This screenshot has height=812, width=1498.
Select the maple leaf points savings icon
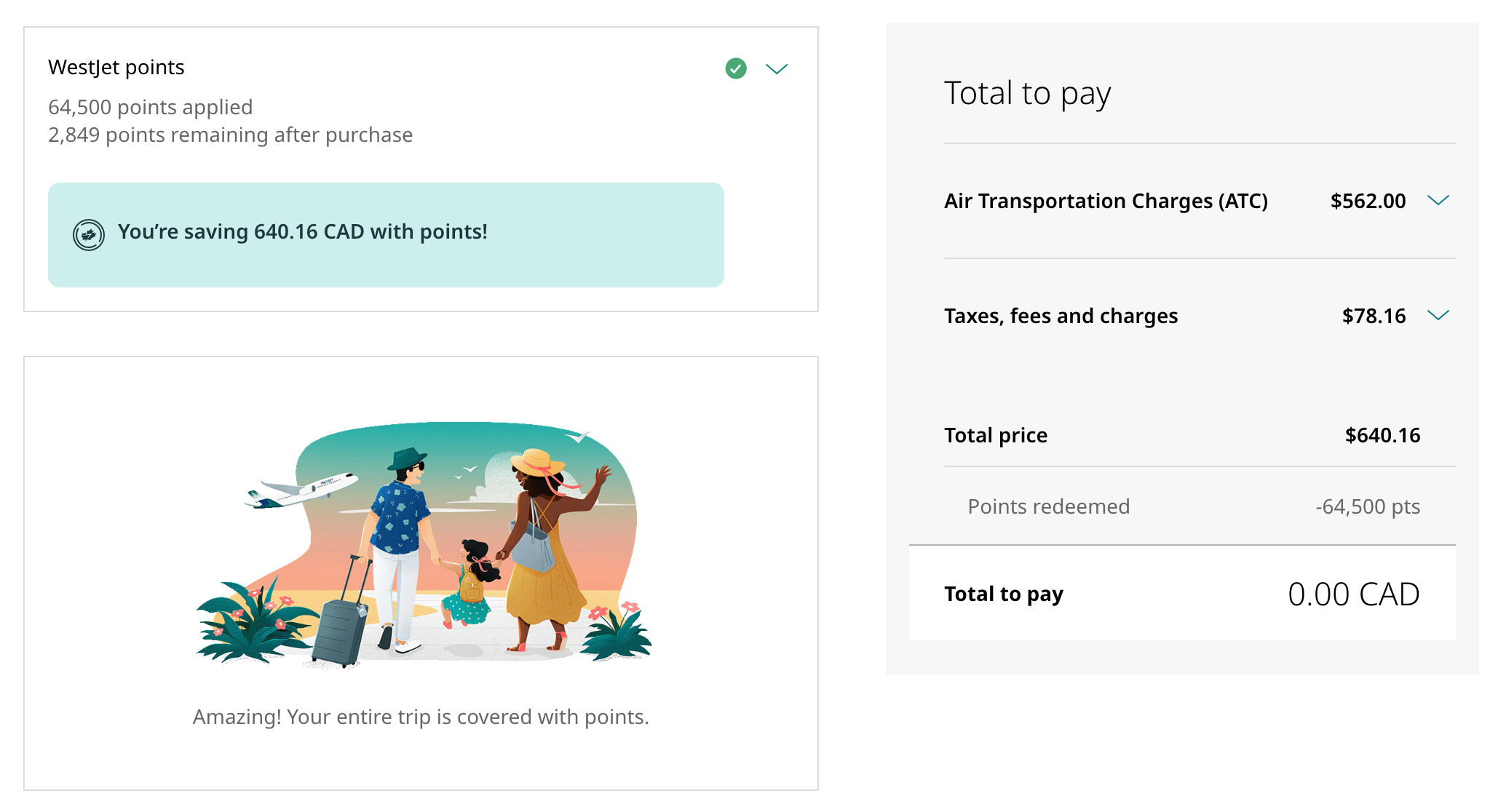(89, 234)
